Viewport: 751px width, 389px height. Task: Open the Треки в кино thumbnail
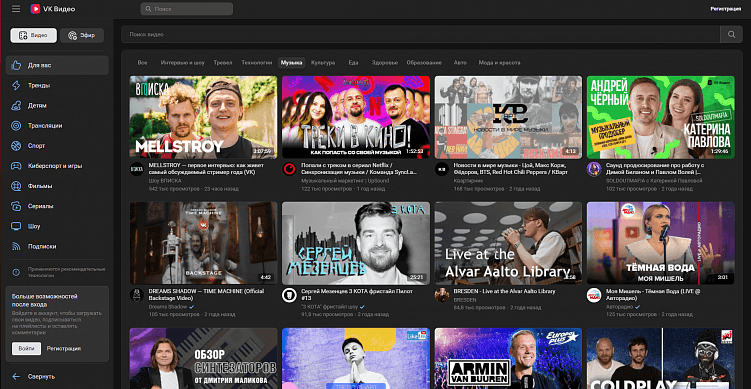pyautogui.click(x=356, y=117)
